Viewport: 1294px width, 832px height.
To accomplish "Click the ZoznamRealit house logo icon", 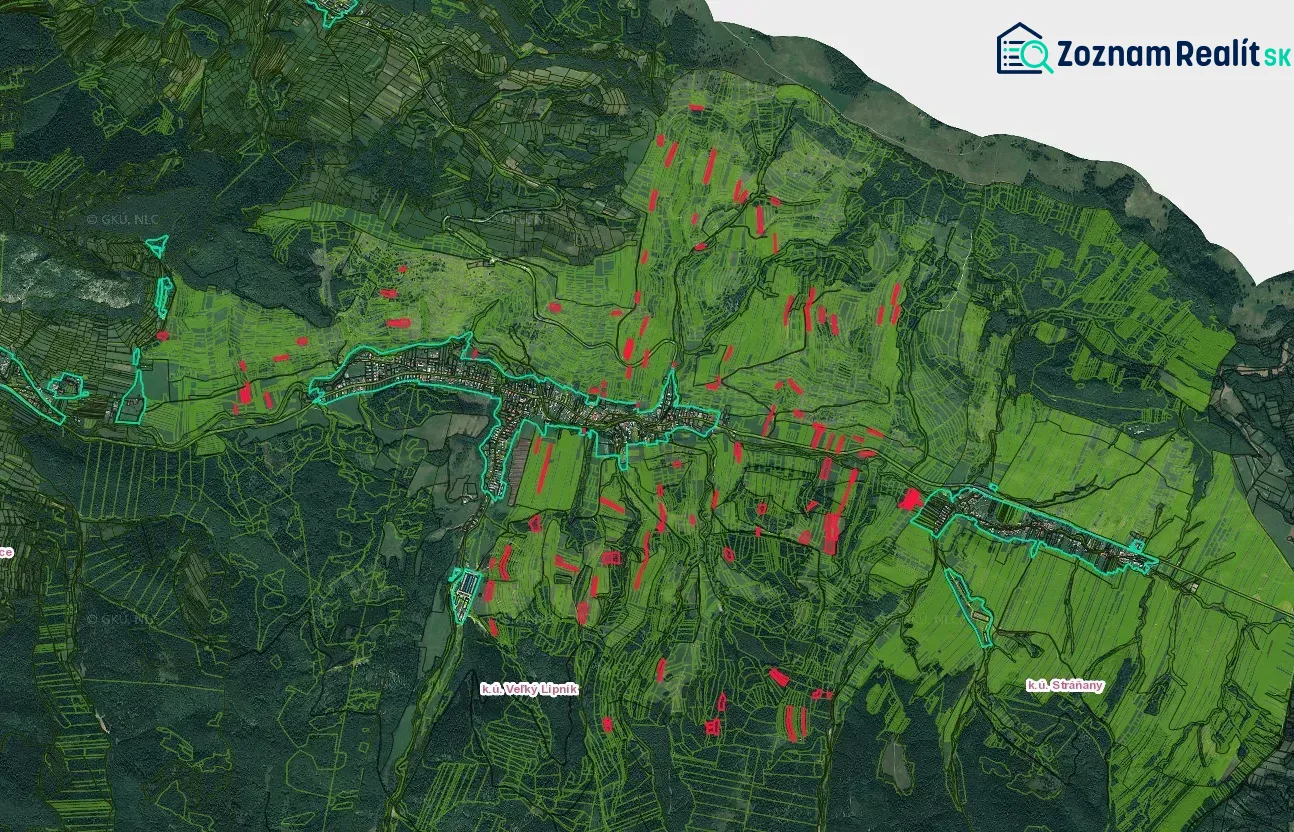I will 1024,49.
